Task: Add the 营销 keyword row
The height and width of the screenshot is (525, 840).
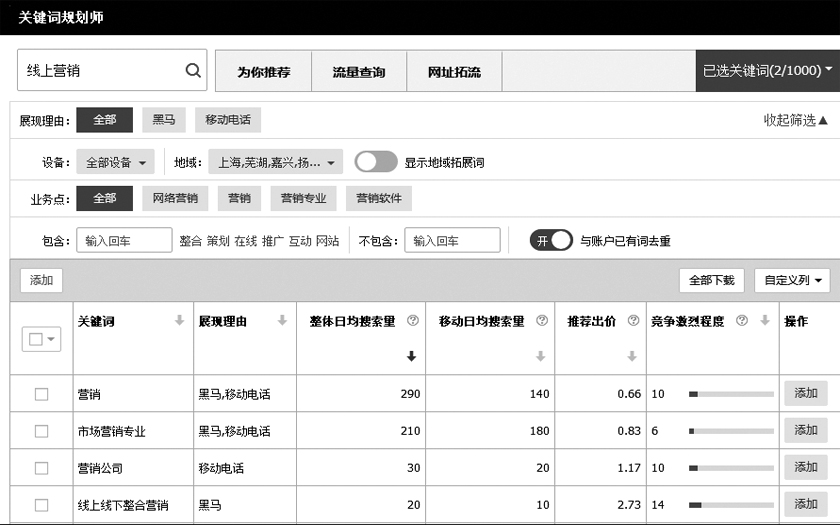Action: point(806,393)
